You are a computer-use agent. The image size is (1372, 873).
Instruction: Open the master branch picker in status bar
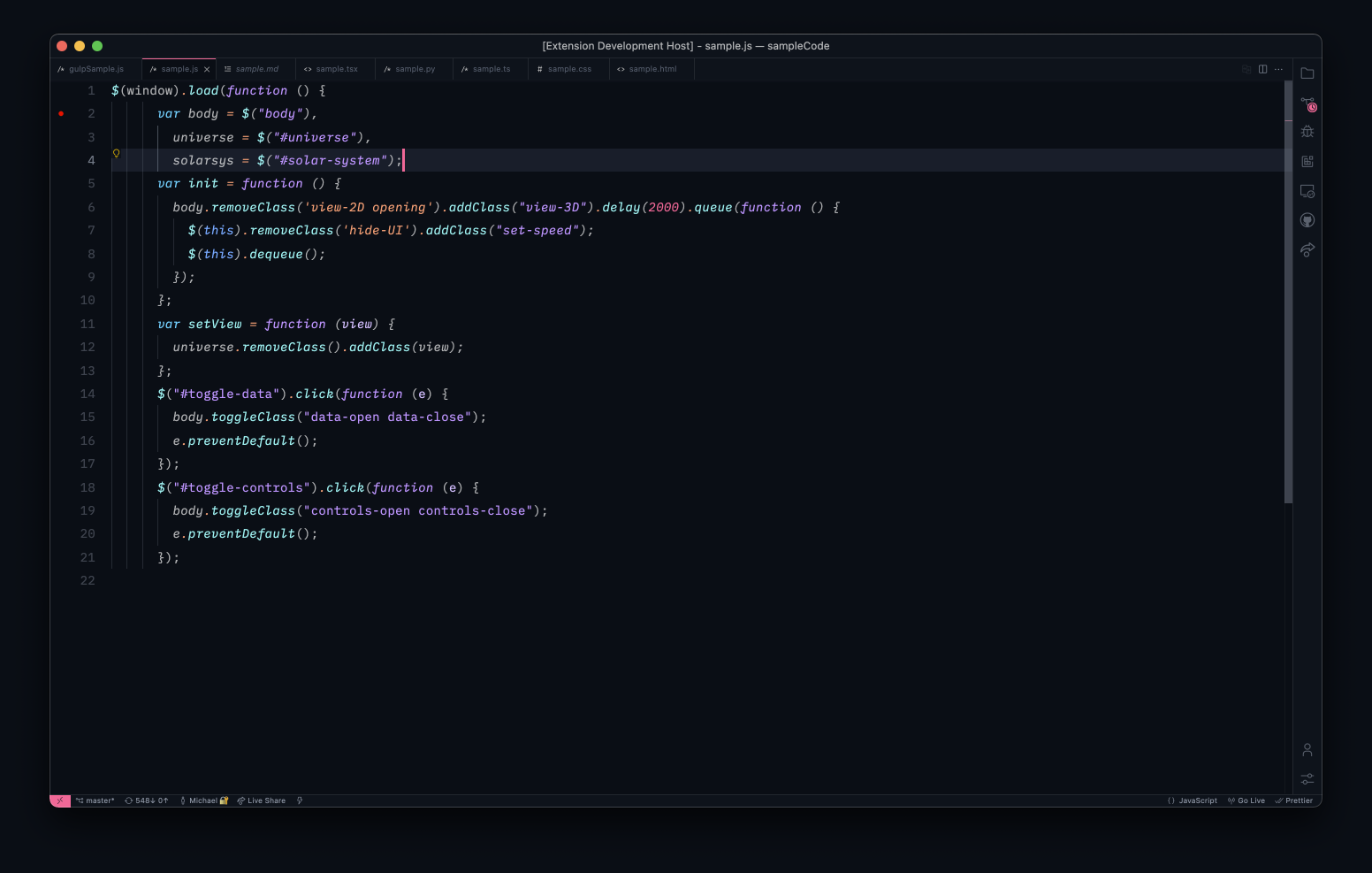(x=95, y=800)
